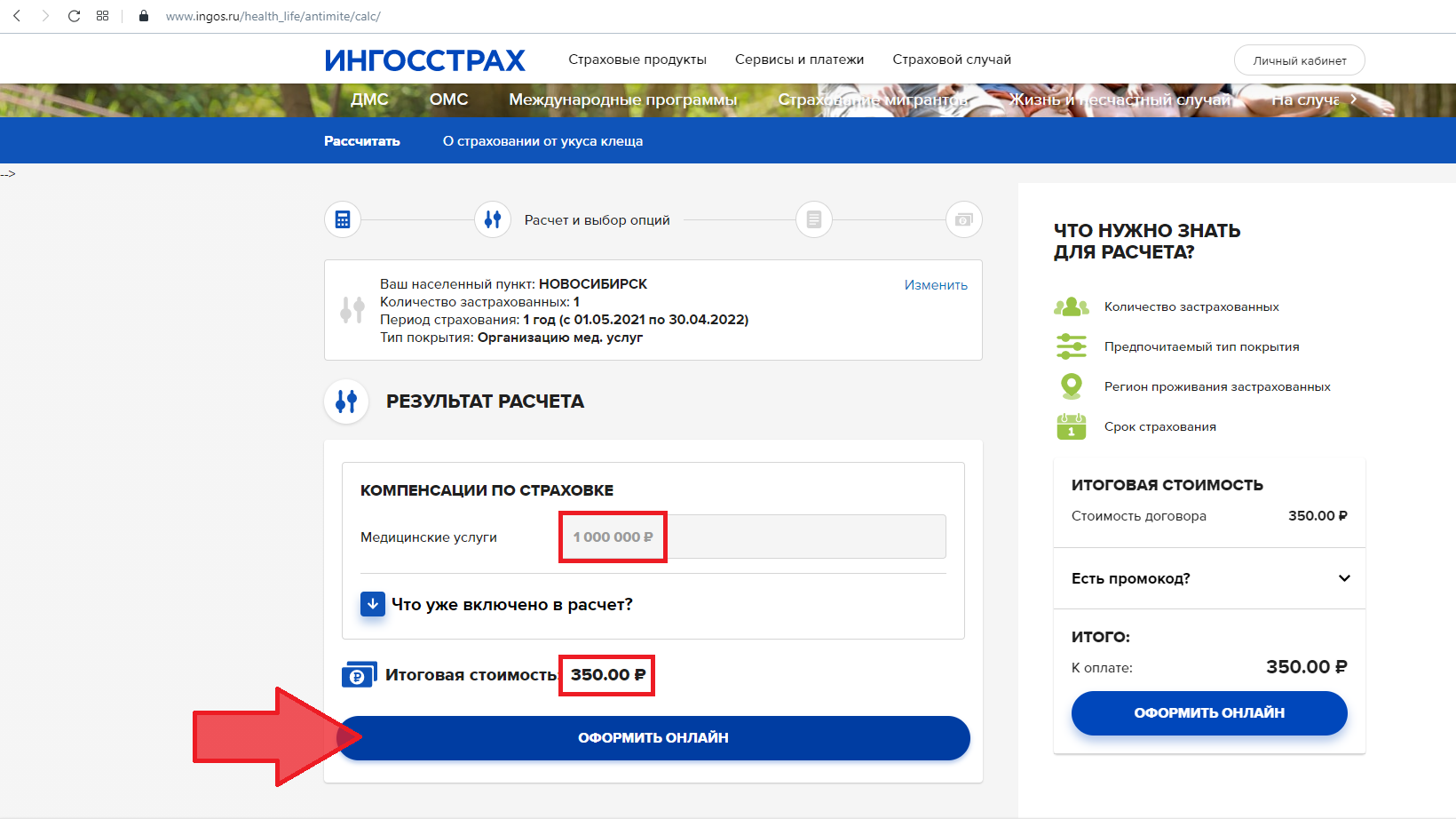Select Жизнь и несчастный случай category
This screenshot has width=1456, height=819.
pyautogui.click(x=1120, y=99)
